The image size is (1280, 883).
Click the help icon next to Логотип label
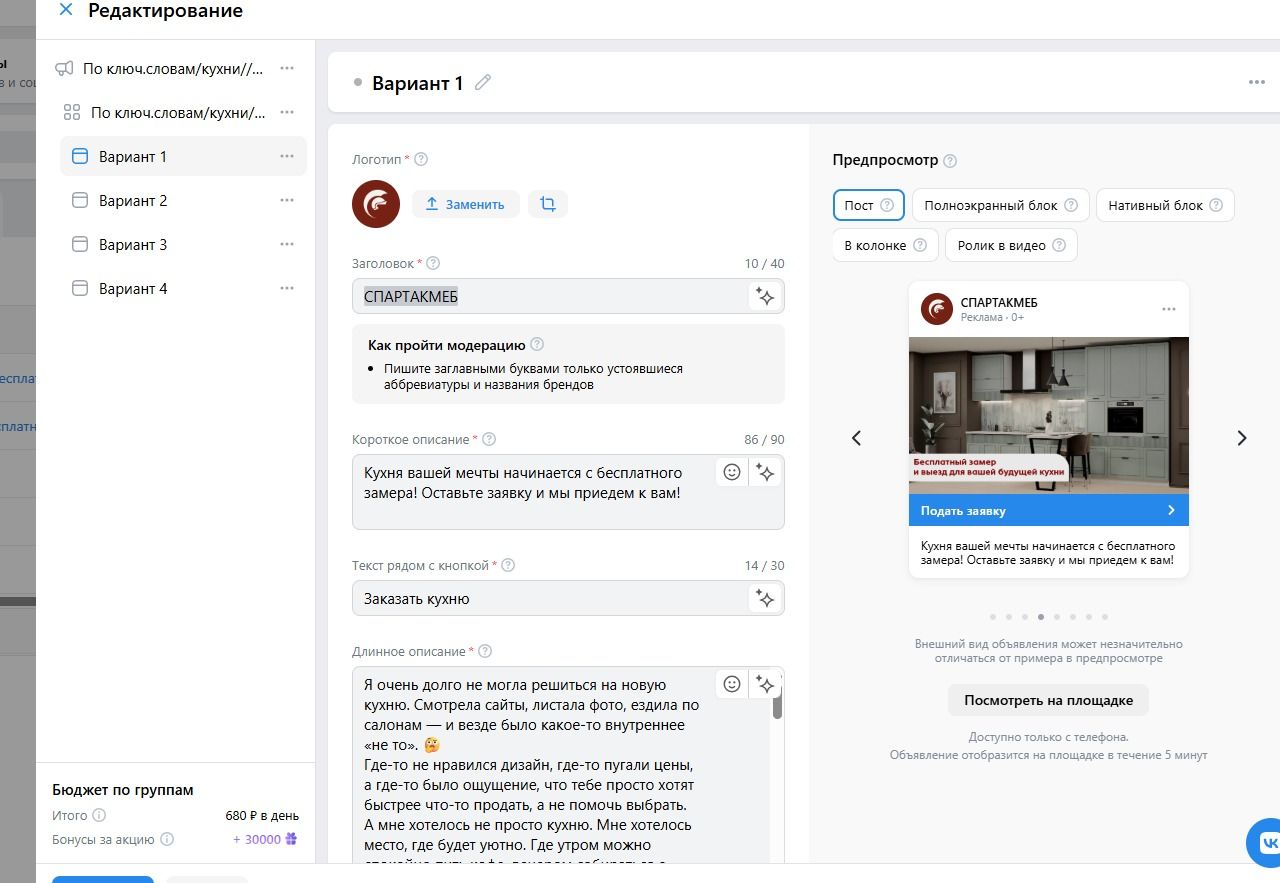(421, 159)
